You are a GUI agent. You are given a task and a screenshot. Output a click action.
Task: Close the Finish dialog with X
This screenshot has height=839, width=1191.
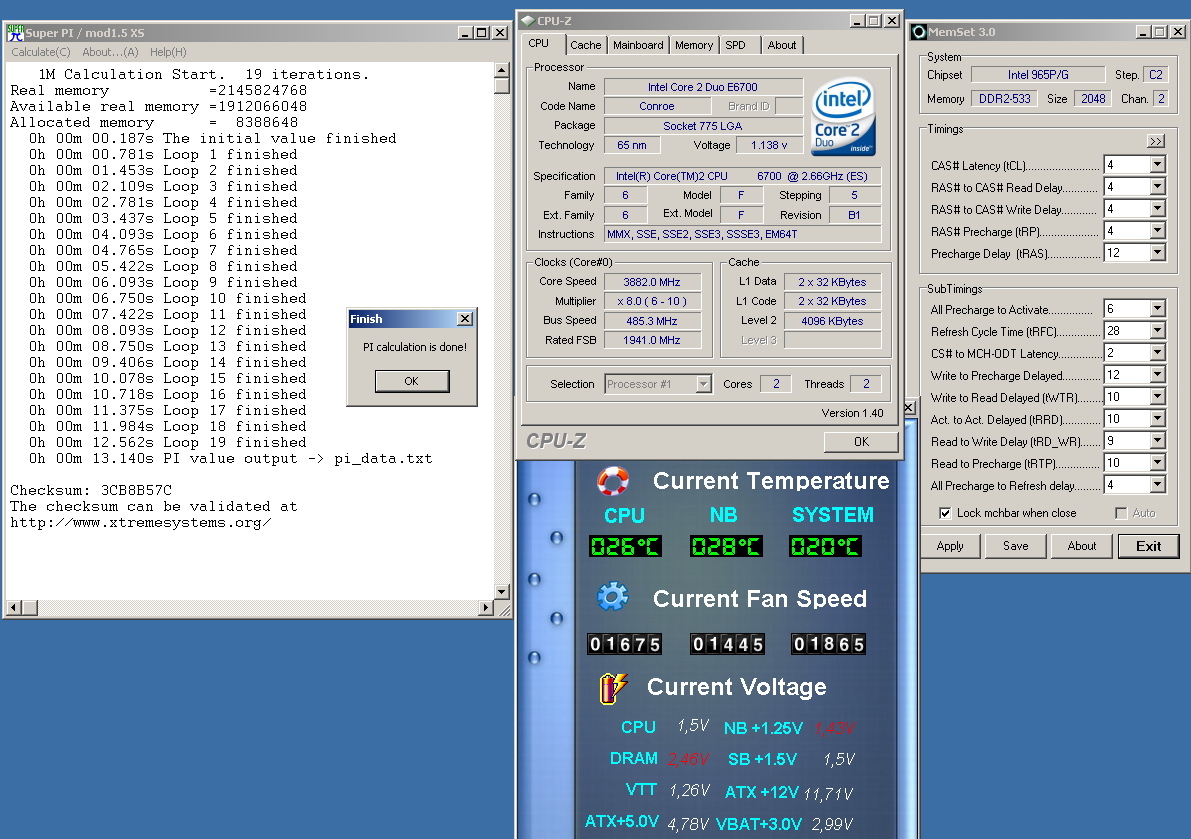(x=465, y=319)
